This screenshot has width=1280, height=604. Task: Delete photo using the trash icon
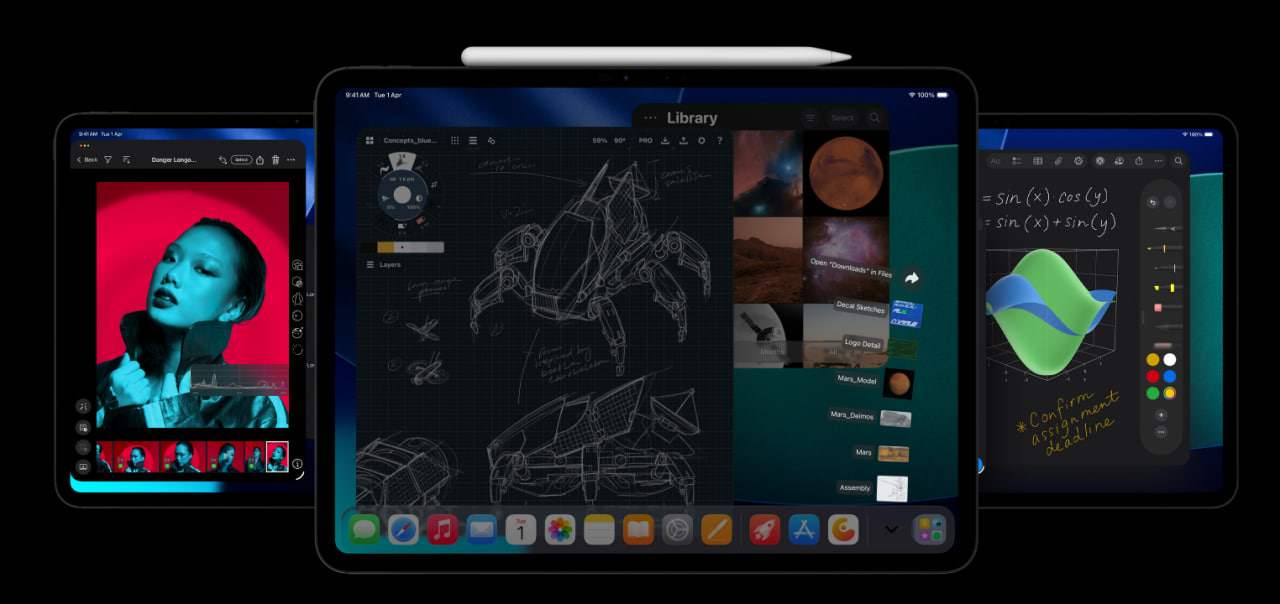click(x=276, y=160)
